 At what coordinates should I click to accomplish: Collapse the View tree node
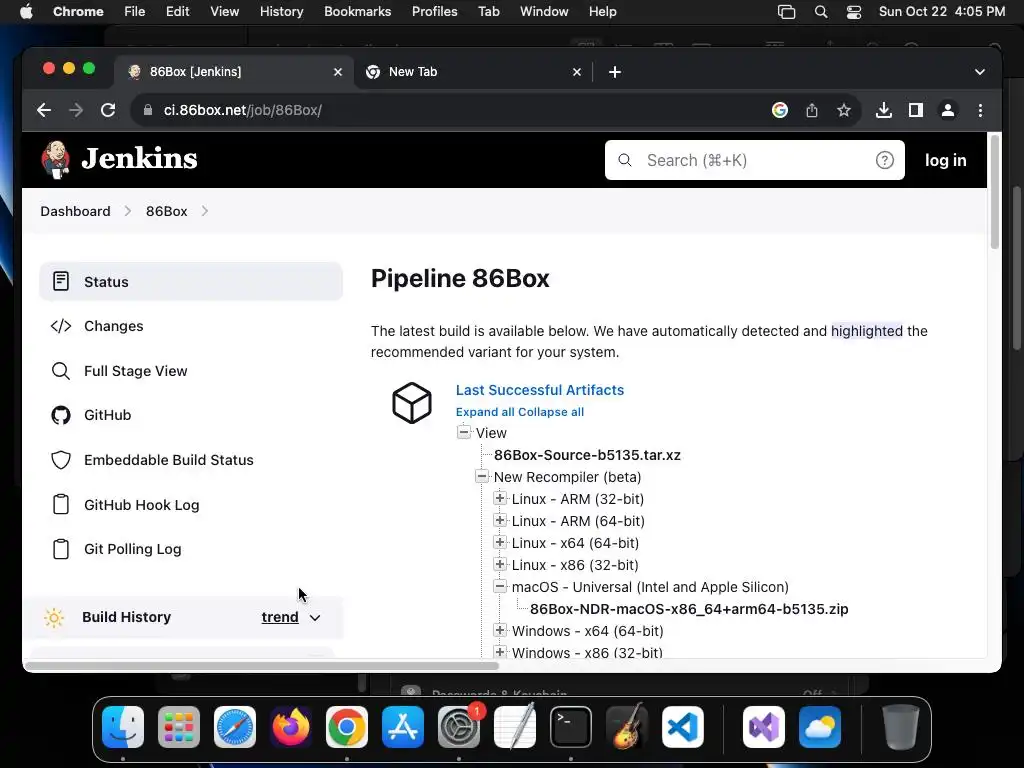tap(464, 432)
